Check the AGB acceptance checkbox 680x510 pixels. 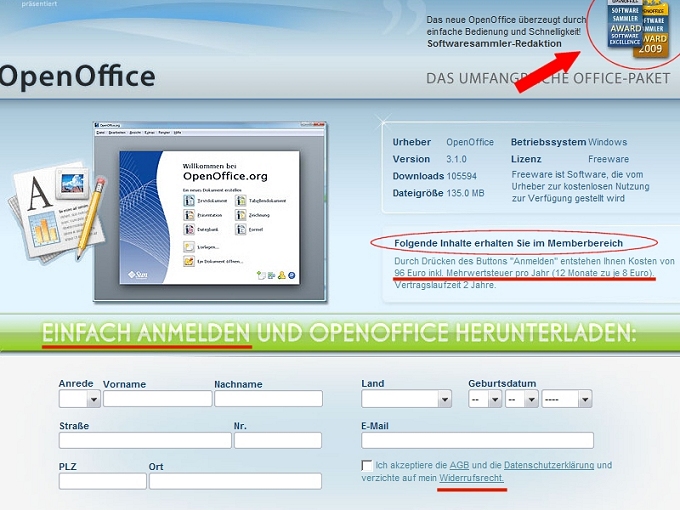(367, 466)
